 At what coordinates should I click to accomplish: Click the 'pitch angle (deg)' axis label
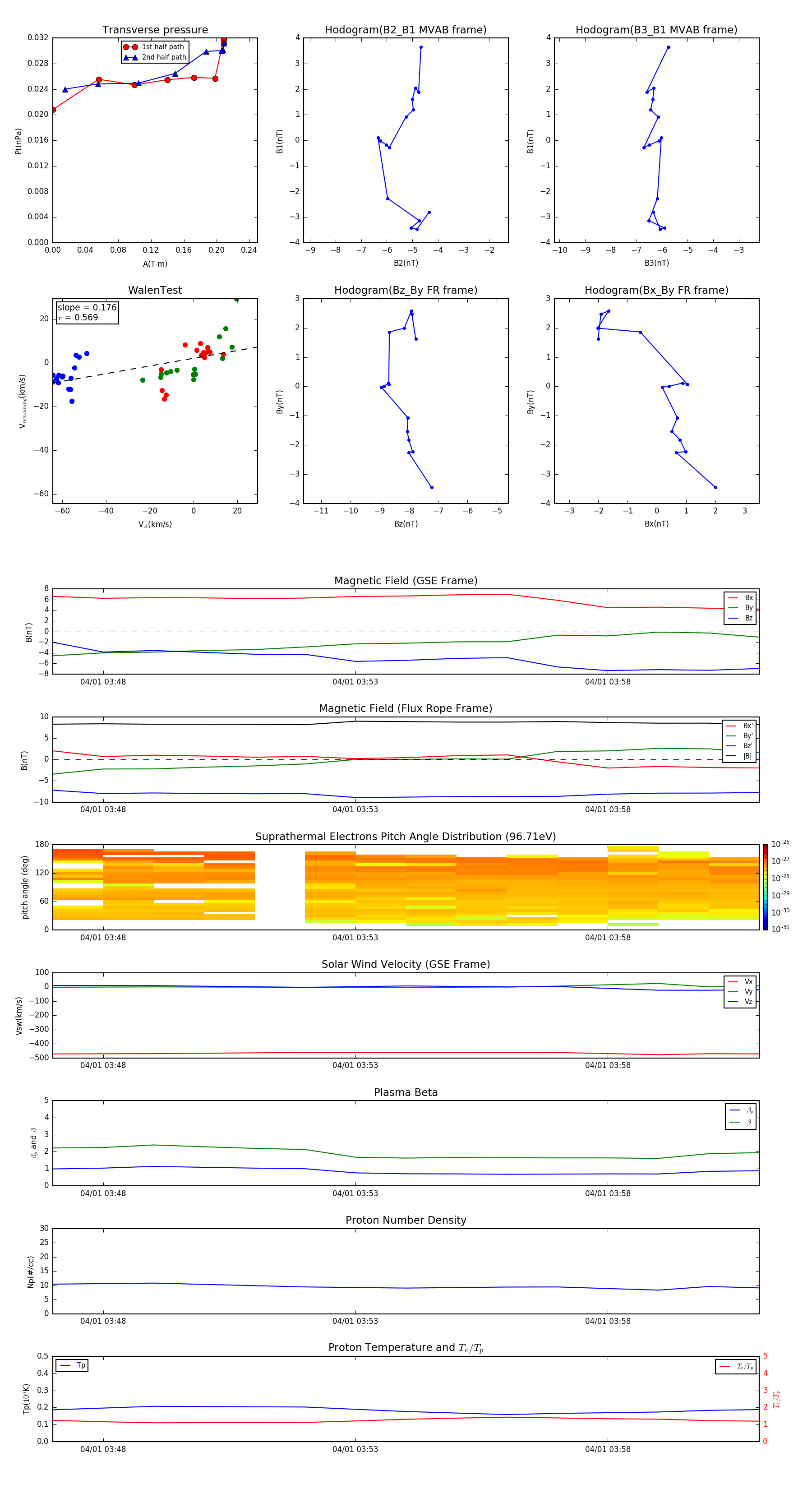pyautogui.click(x=25, y=887)
